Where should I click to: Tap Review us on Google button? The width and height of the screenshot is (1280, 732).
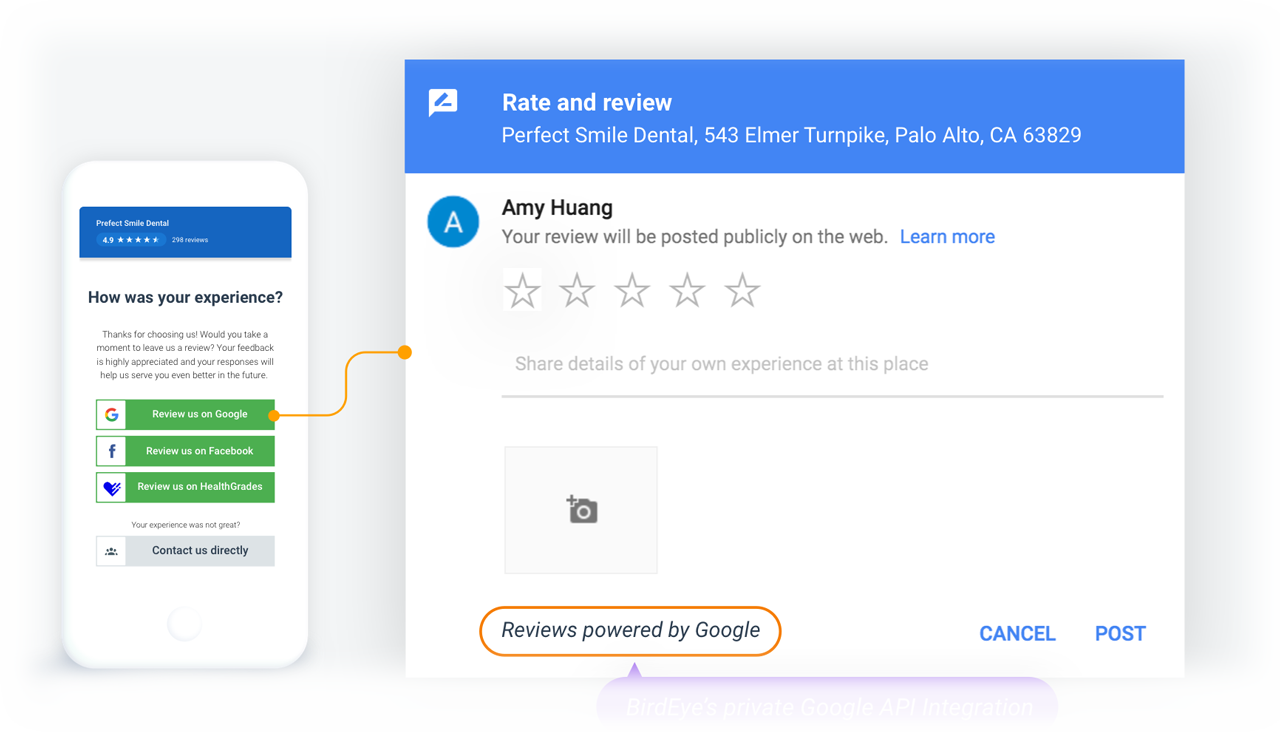pos(185,414)
